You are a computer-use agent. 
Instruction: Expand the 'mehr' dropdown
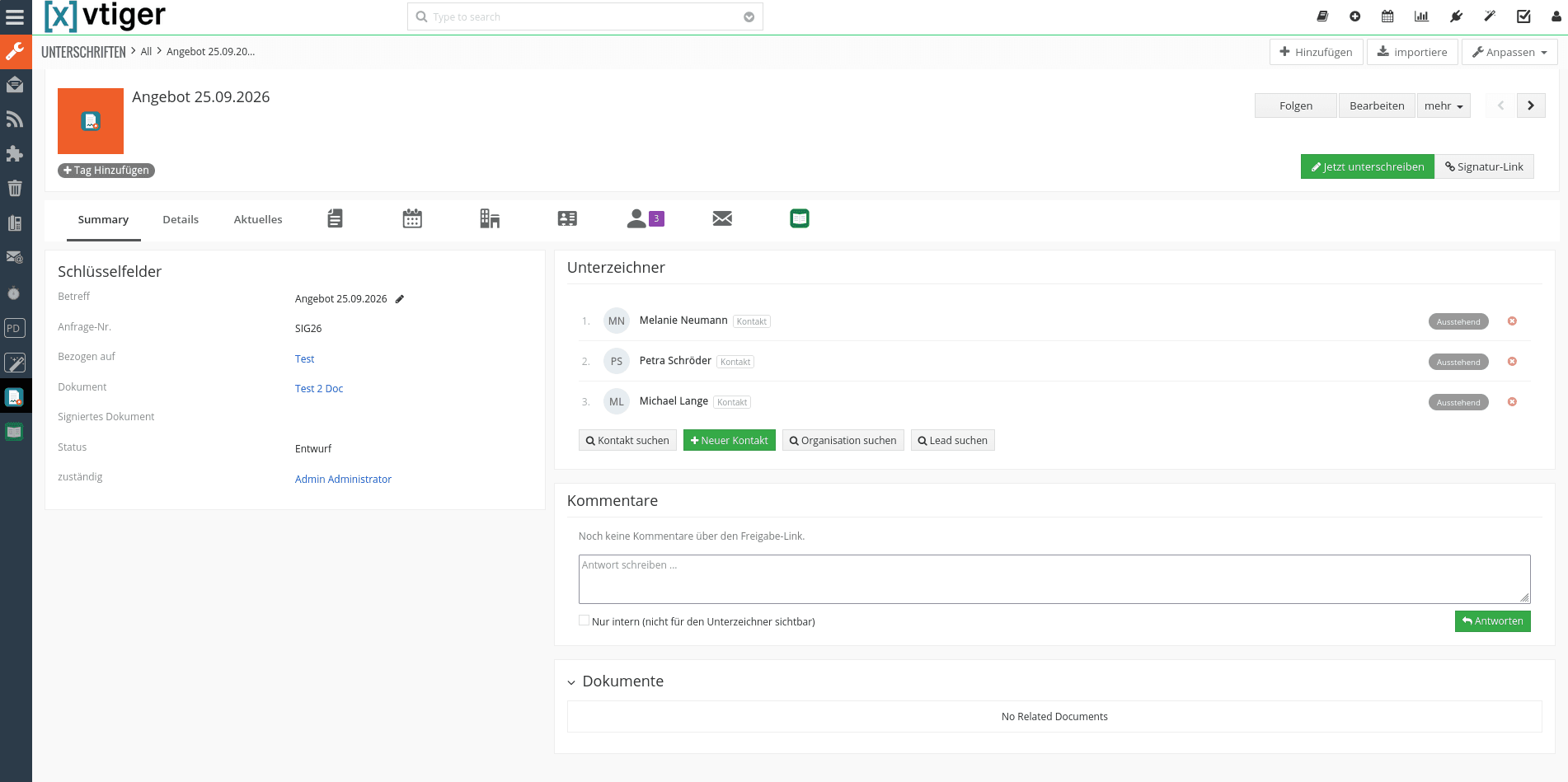[1444, 105]
